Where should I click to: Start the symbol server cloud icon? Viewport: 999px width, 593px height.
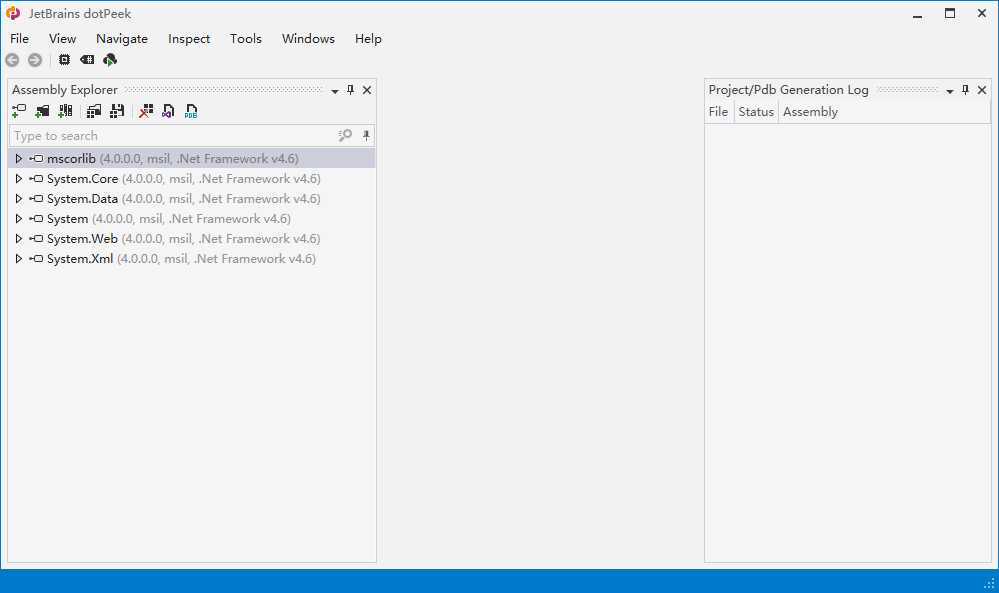[x=110, y=60]
